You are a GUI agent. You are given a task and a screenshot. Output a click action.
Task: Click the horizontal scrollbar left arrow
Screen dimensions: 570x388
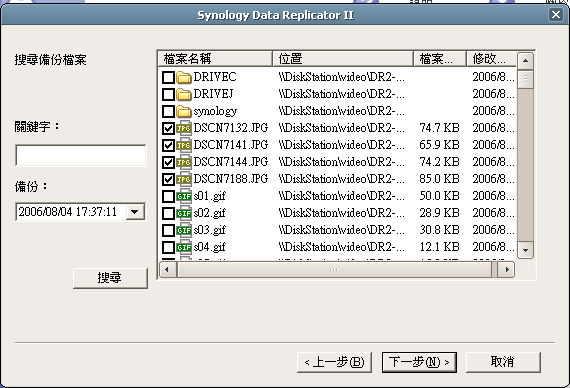[x=167, y=270]
